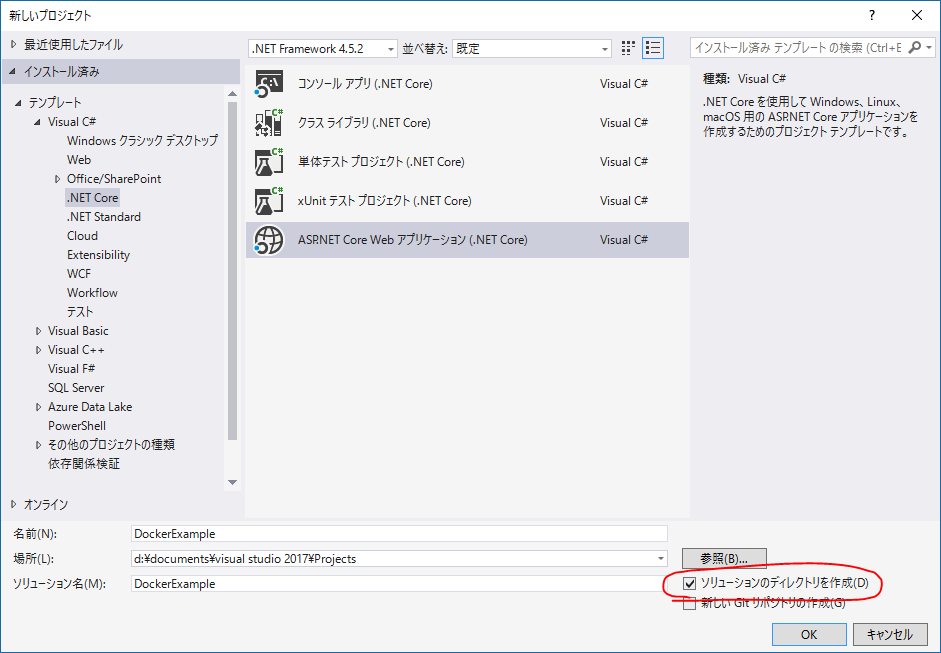The image size is (941, 653).
Task: Click the template search input box
Action: (x=798, y=47)
